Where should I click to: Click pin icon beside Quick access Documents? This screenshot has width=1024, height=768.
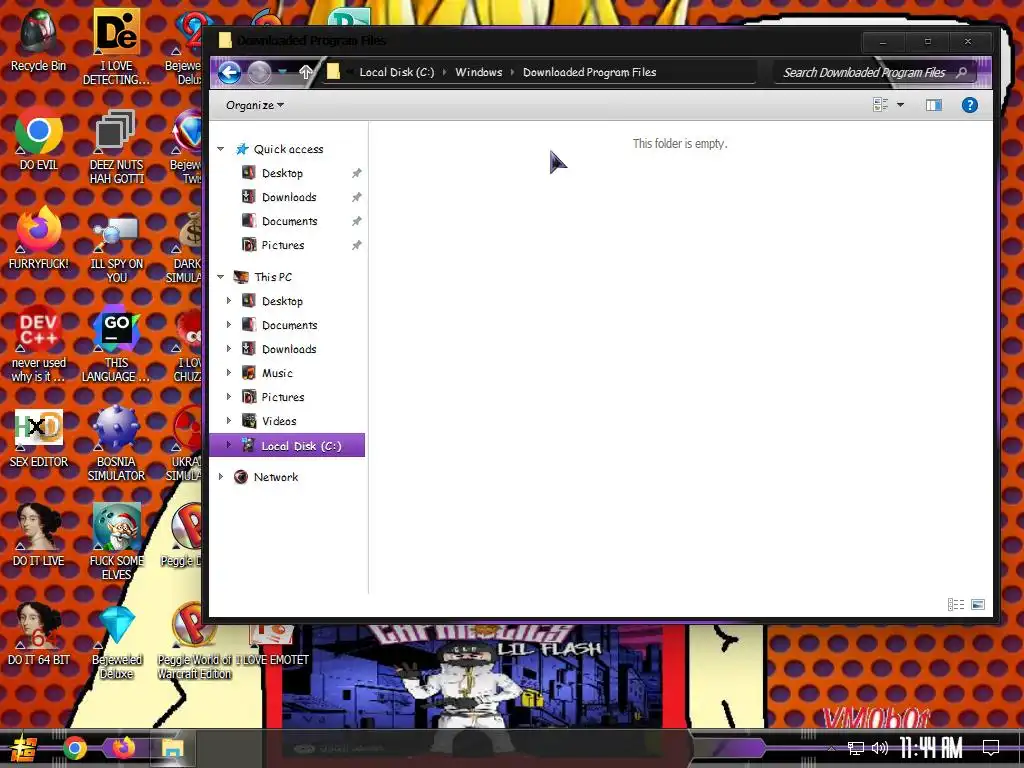point(357,221)
